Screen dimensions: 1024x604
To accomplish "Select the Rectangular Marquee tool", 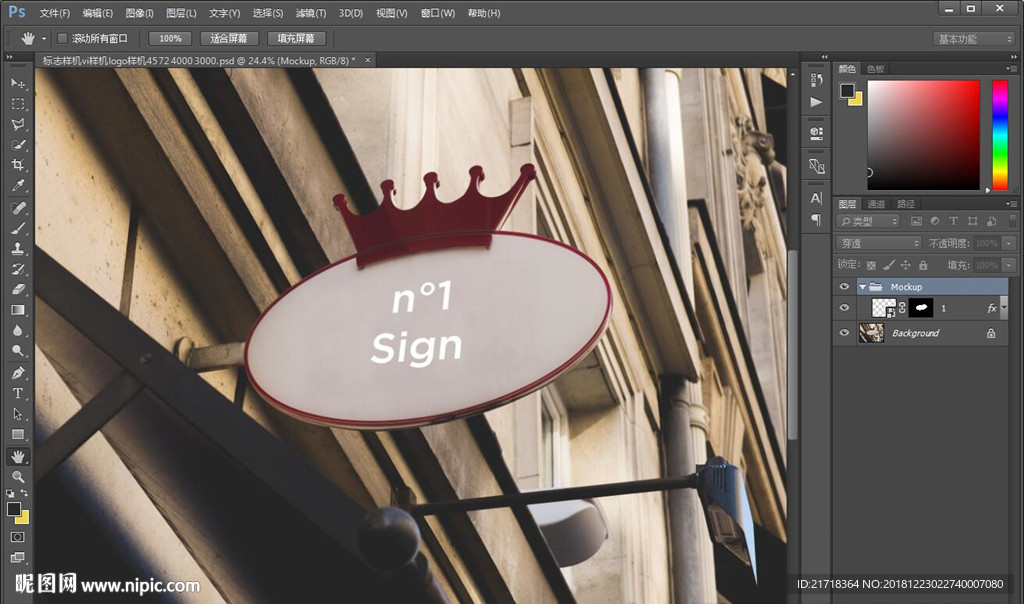I will [x=18, y=104].
